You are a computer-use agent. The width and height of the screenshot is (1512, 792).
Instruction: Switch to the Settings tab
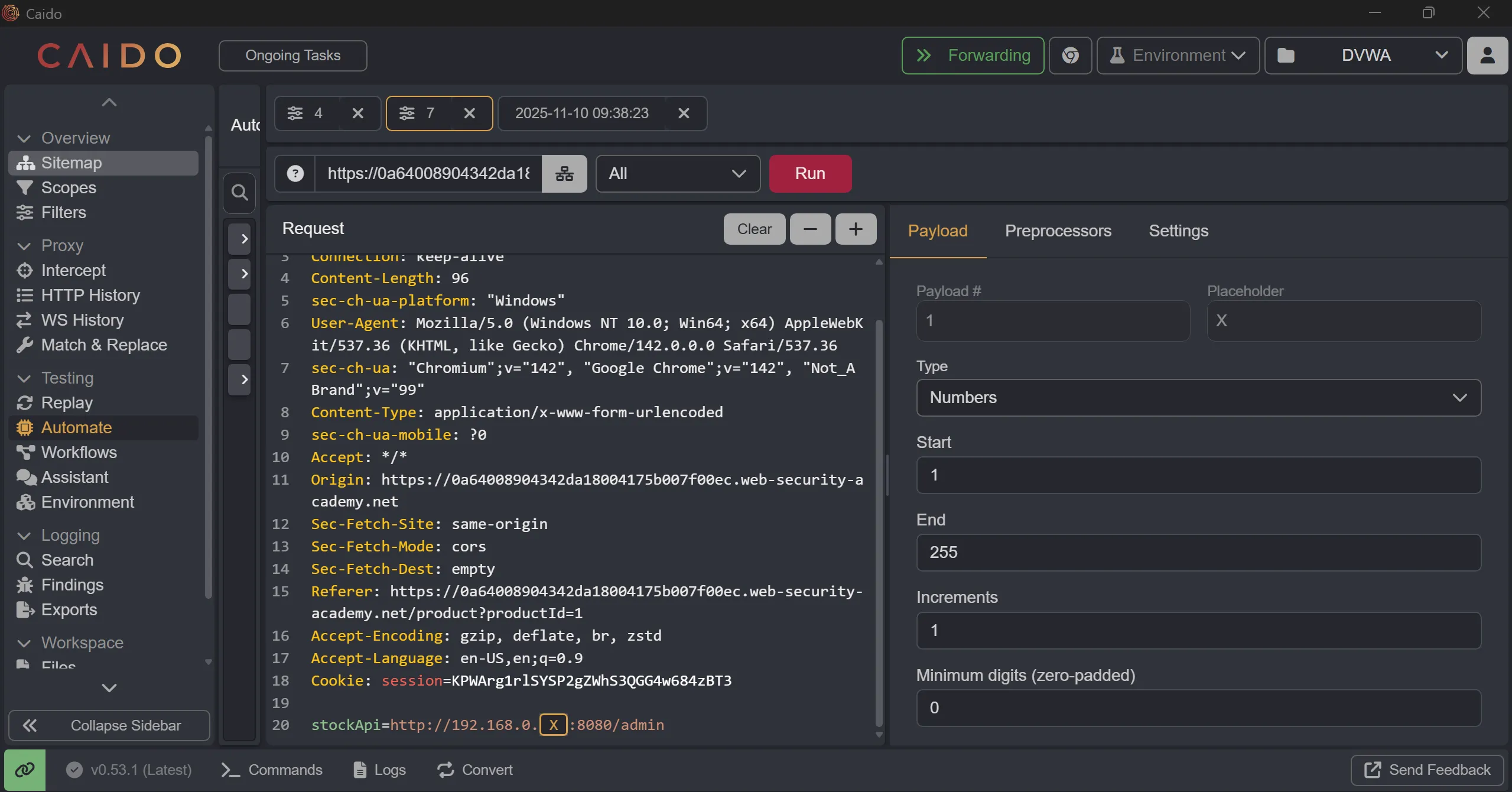1178,231
